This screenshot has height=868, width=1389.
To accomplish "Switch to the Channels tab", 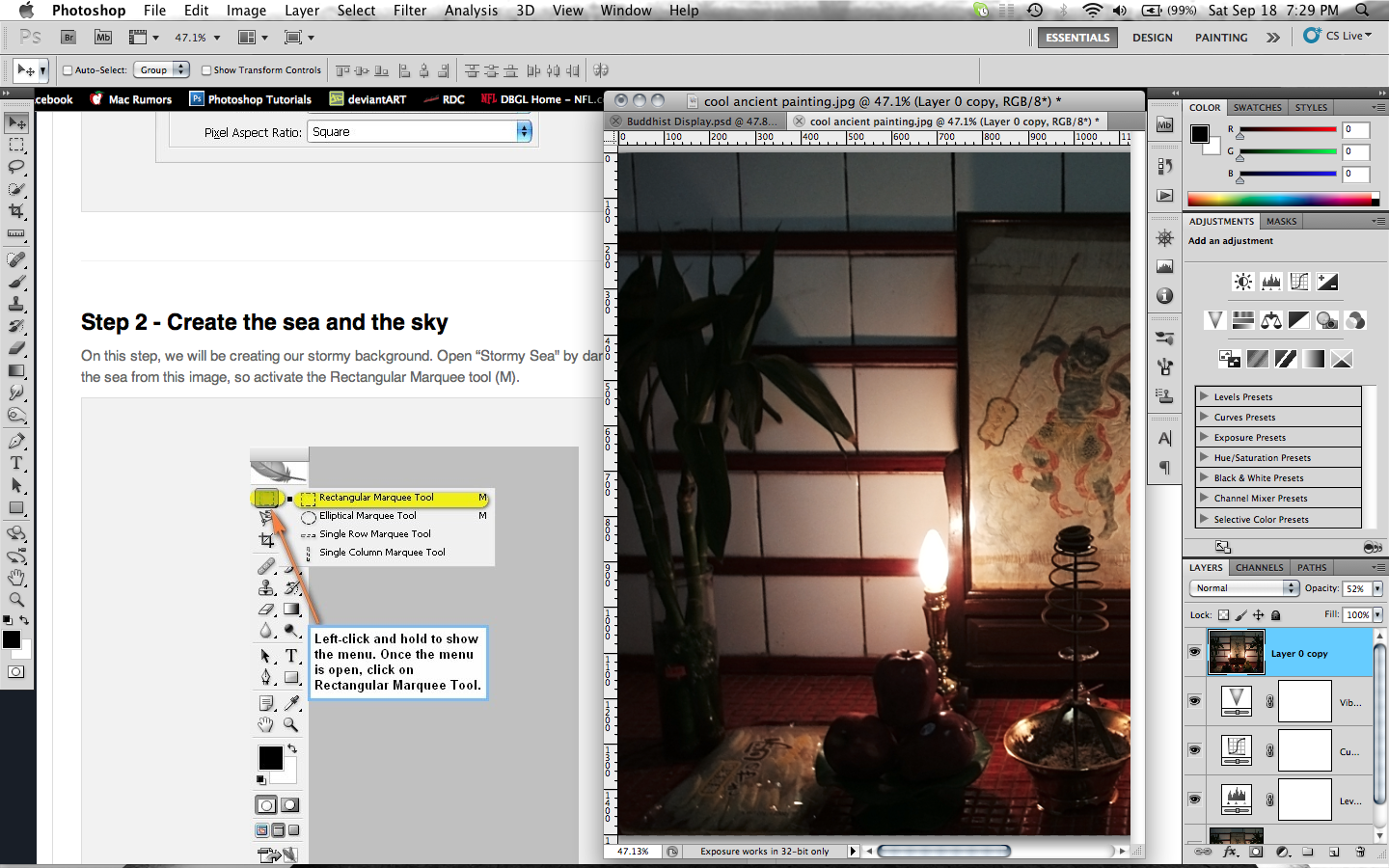I will [x=1259, y=567].
